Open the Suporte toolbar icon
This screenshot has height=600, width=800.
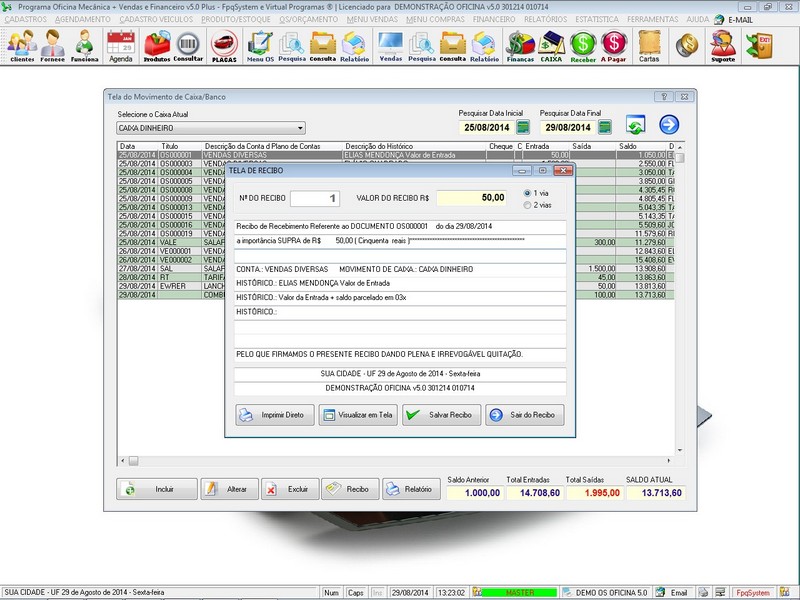point(722,45)
